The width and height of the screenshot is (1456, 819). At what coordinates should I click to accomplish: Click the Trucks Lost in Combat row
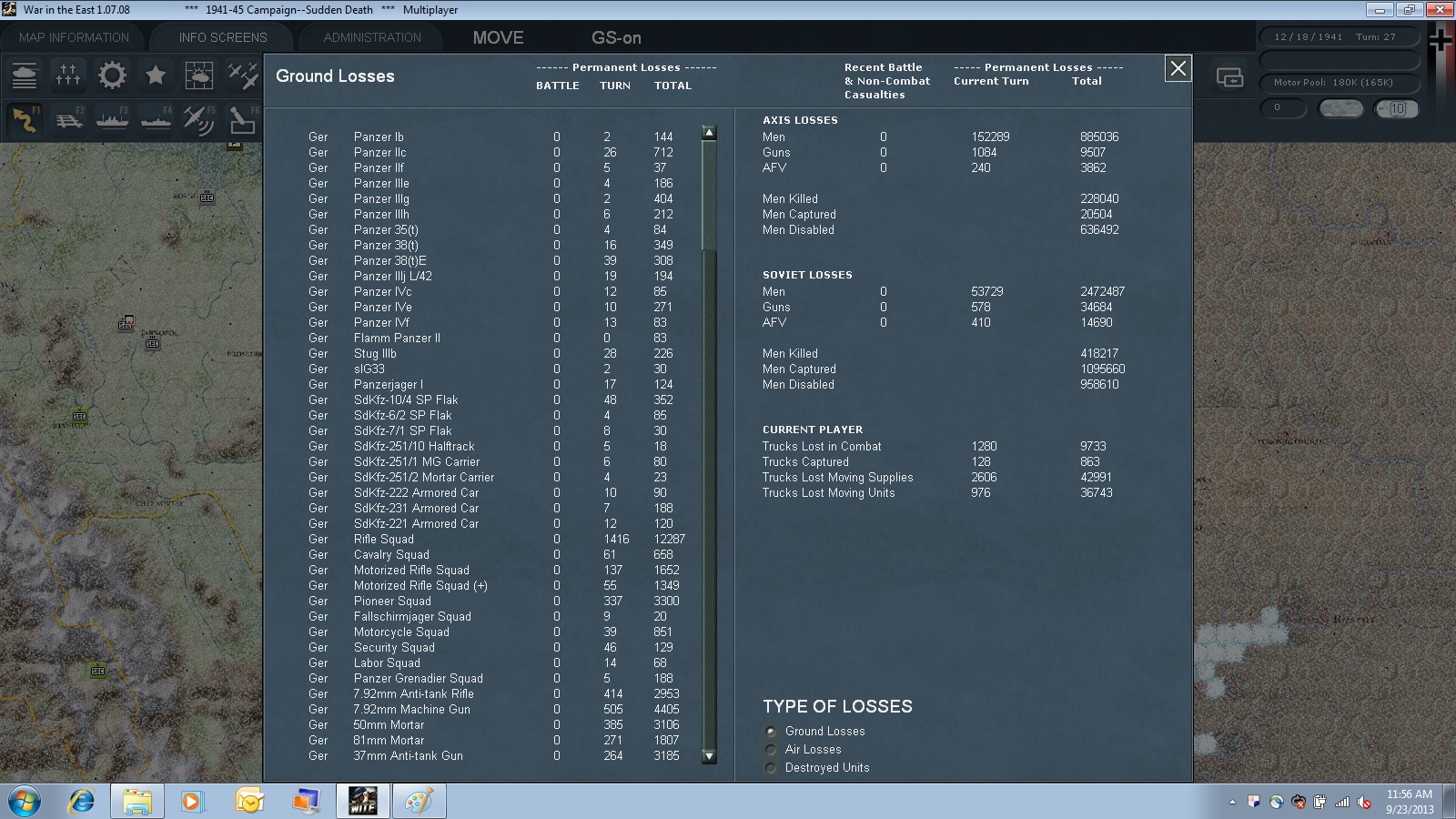click(935, 446)
